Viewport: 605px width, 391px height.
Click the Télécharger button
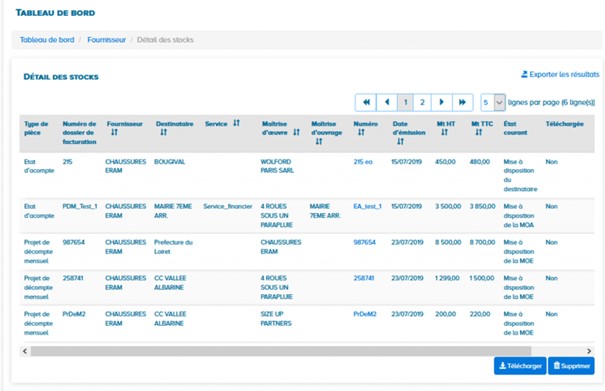point(520,366)
